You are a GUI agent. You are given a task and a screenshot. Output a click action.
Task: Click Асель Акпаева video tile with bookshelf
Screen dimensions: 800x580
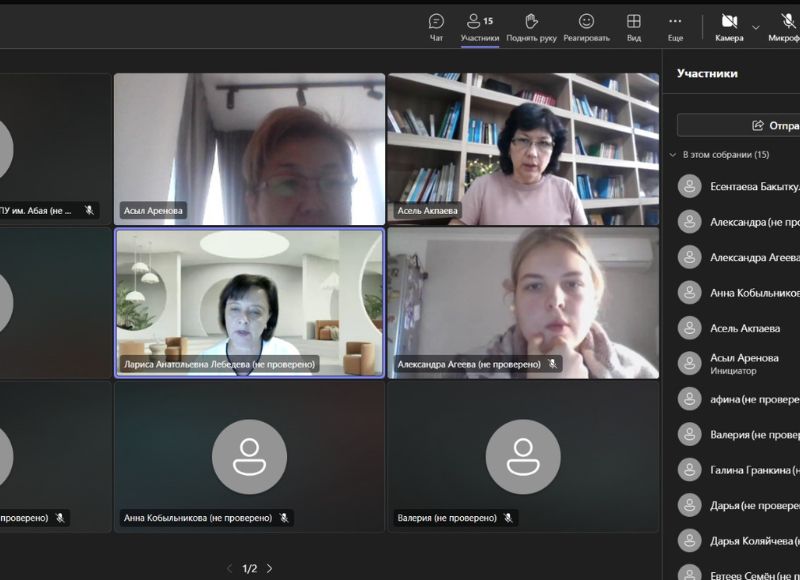[523, 149]
